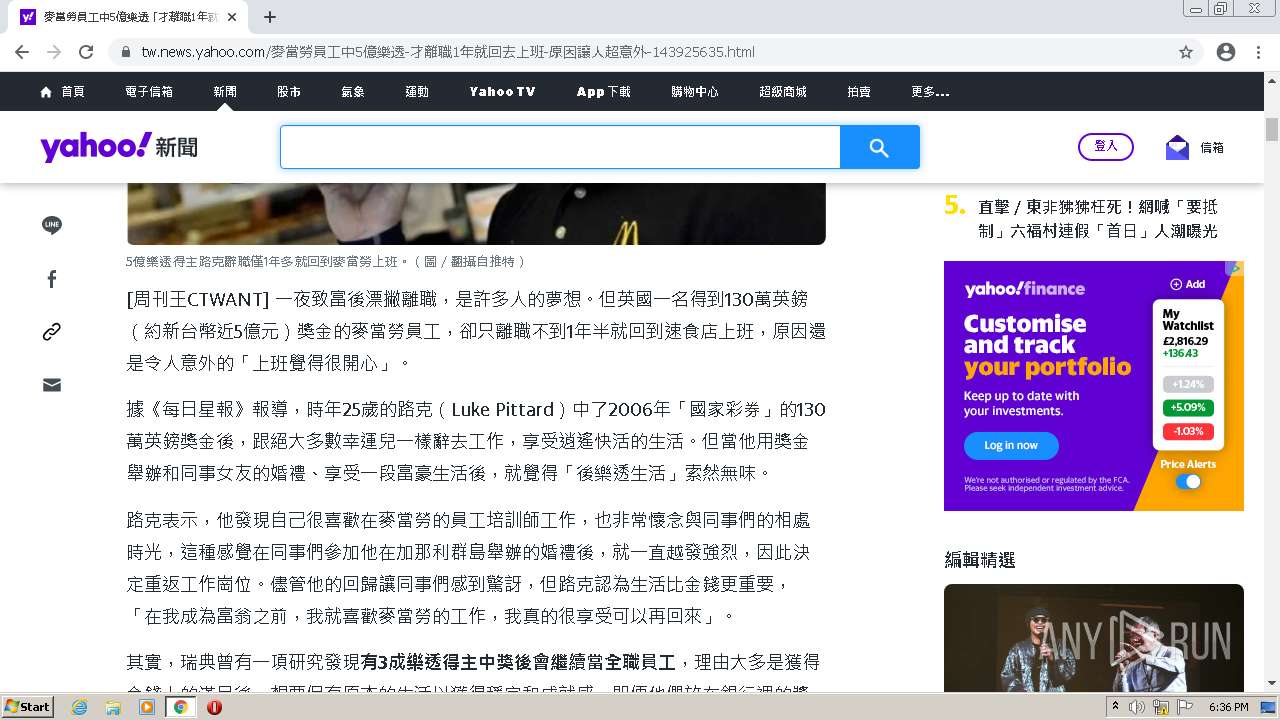Click the taskbar clock 6:36 PM

1228,707
